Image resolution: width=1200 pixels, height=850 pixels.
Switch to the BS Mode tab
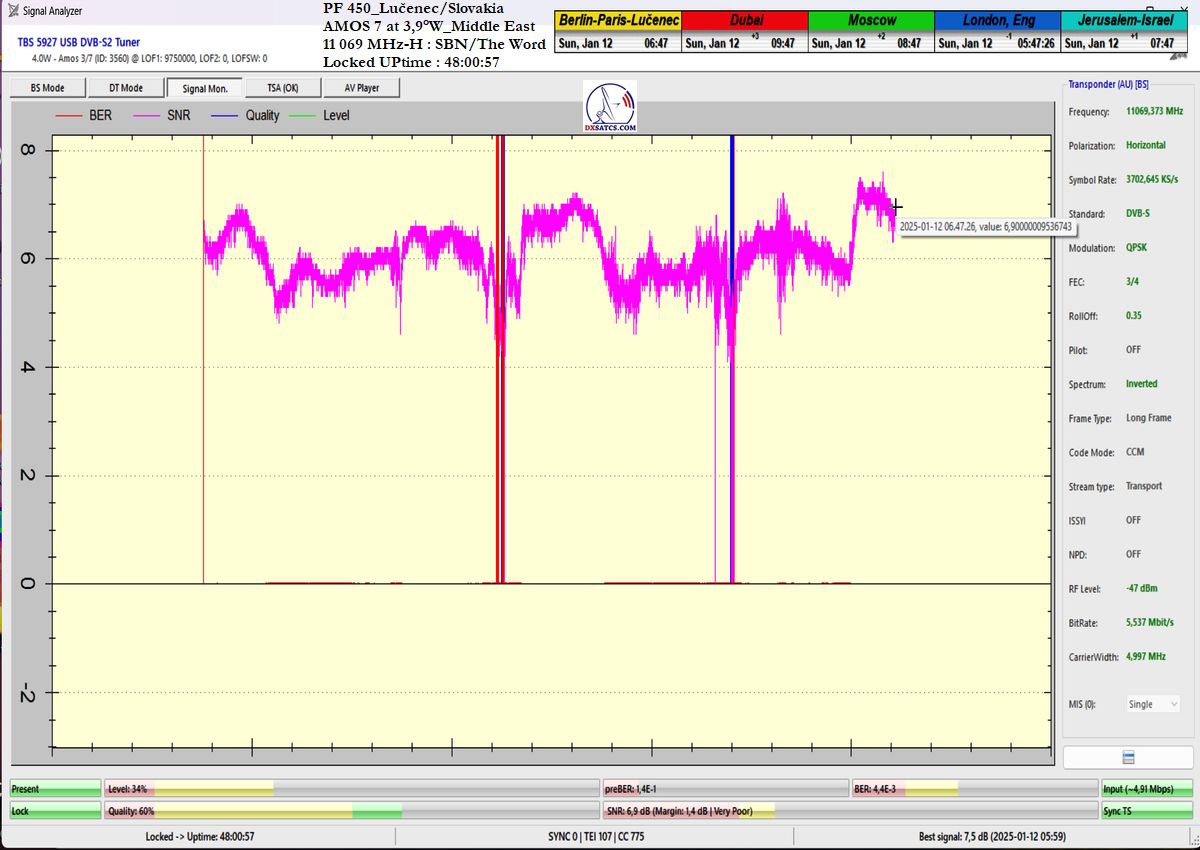(x=47, y=88)
